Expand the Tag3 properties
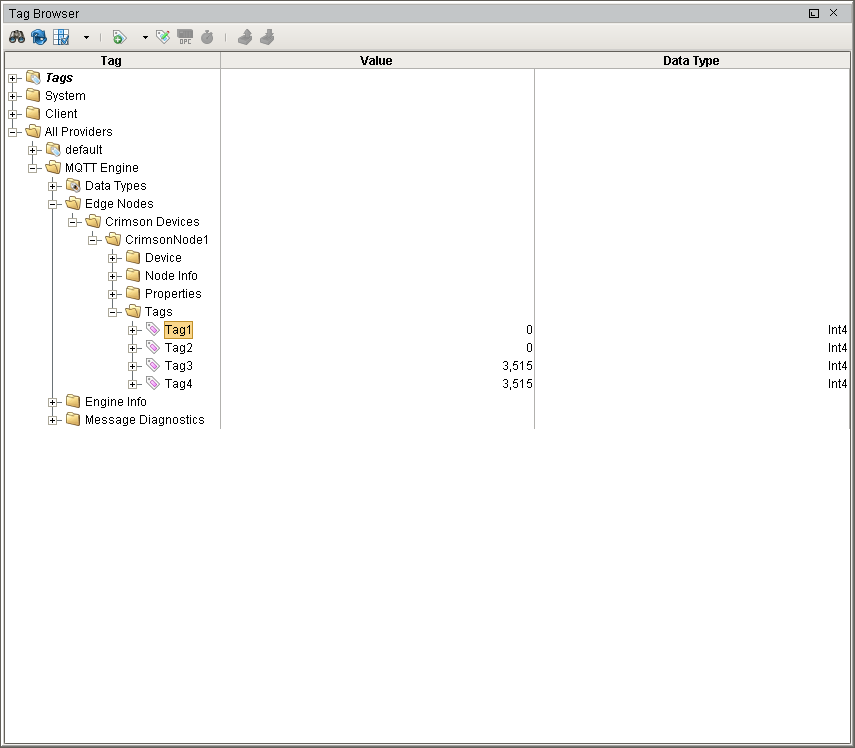855x748 pixels. 133,366
